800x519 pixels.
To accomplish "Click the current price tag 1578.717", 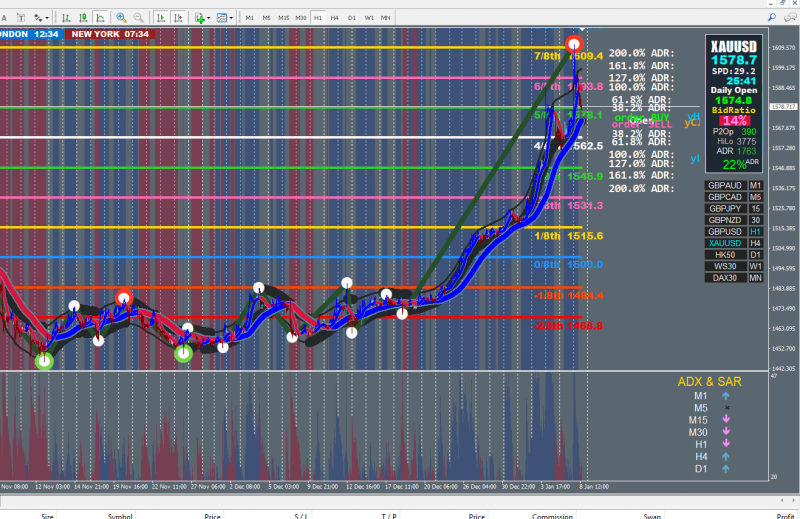I will (x=784, y=107).
